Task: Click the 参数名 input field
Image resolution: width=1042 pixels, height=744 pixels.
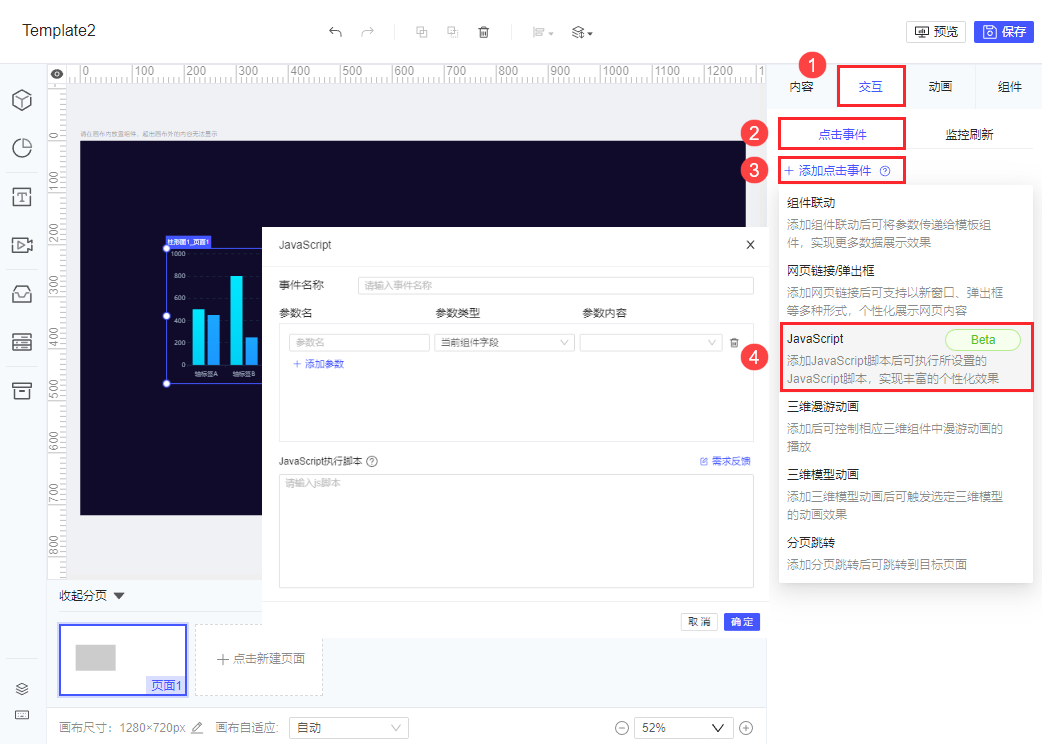Action: point(360,343)
